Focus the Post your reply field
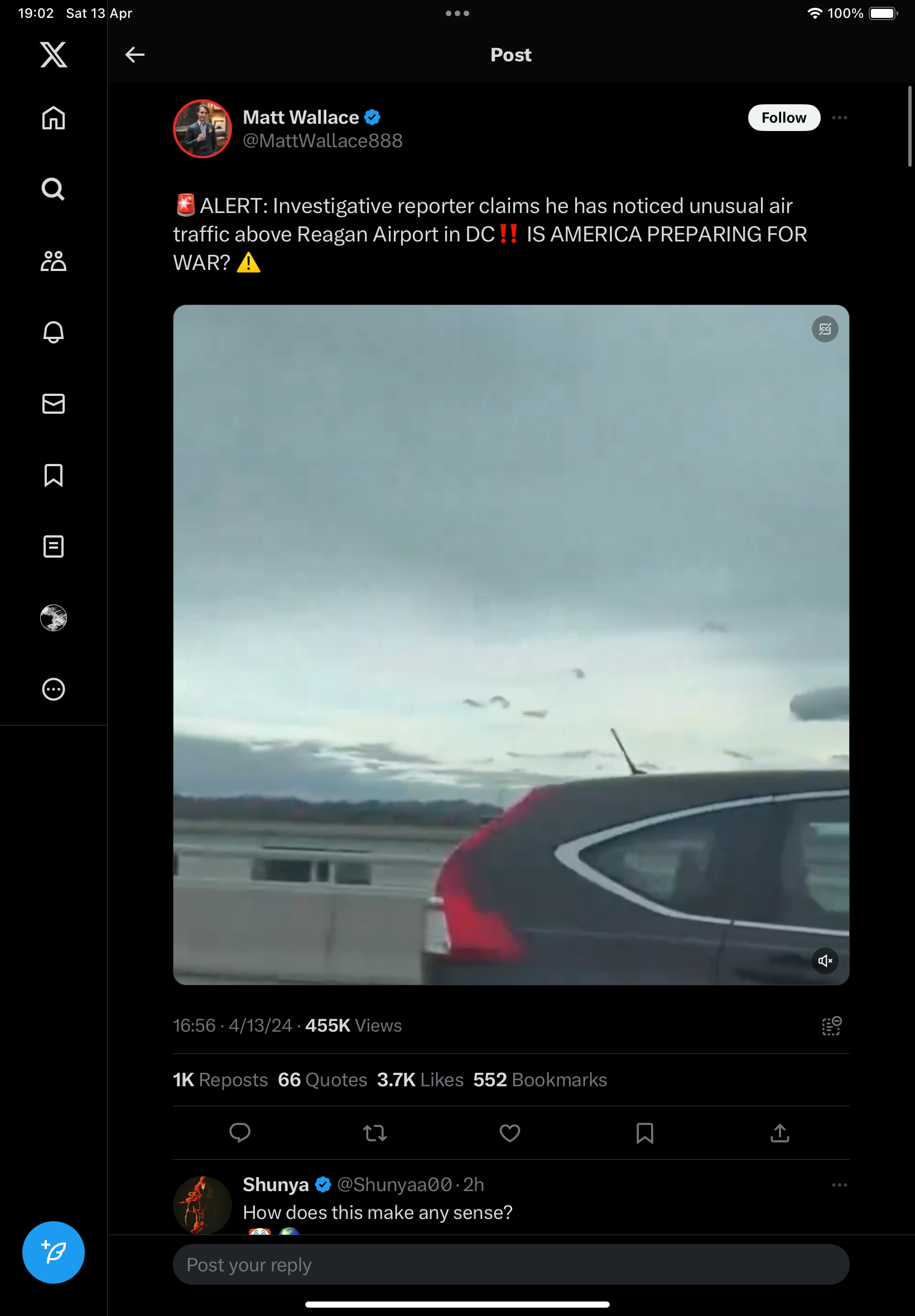 (x=511, y=1265)
